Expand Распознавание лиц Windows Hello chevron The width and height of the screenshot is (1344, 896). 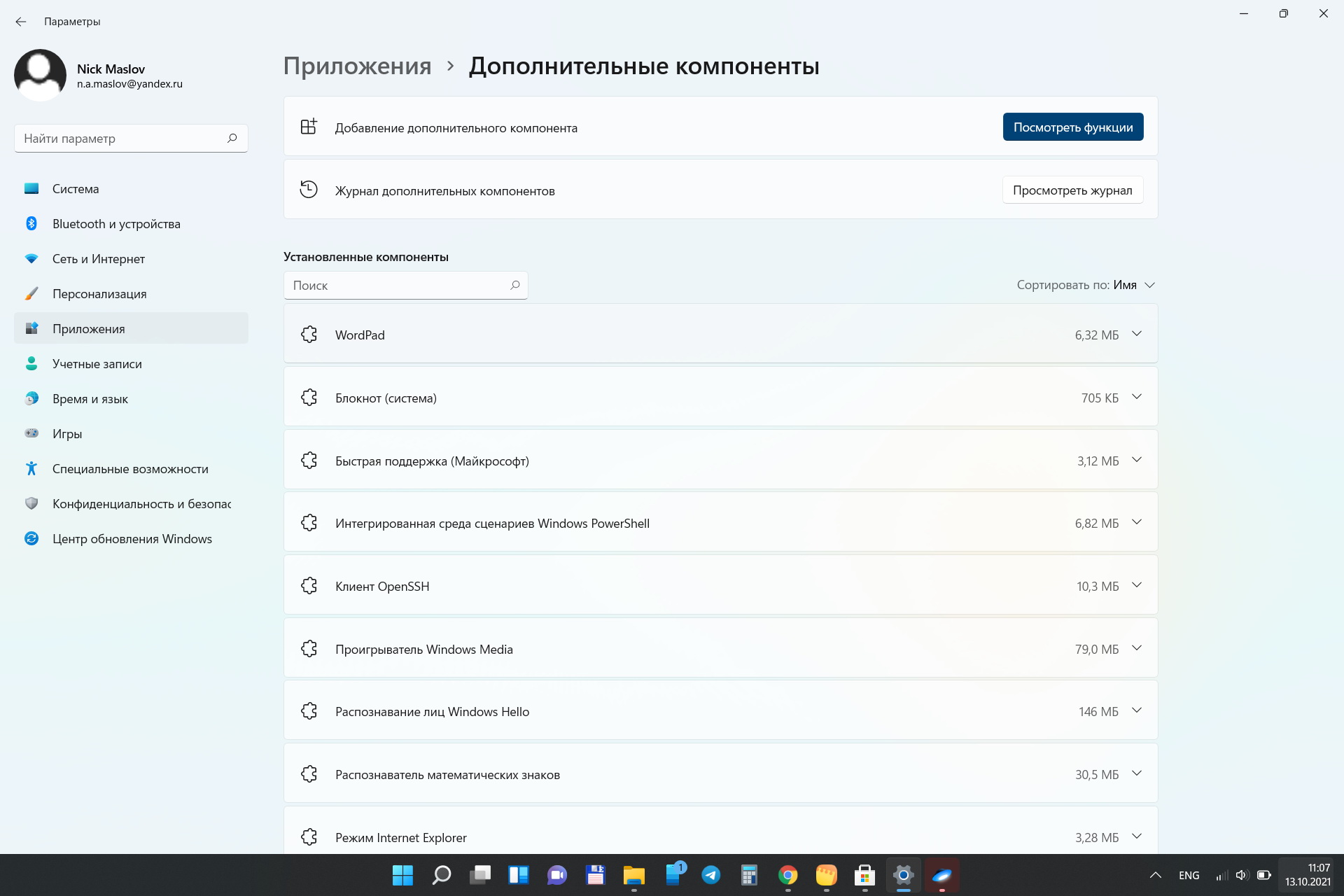coord(1137,710)
